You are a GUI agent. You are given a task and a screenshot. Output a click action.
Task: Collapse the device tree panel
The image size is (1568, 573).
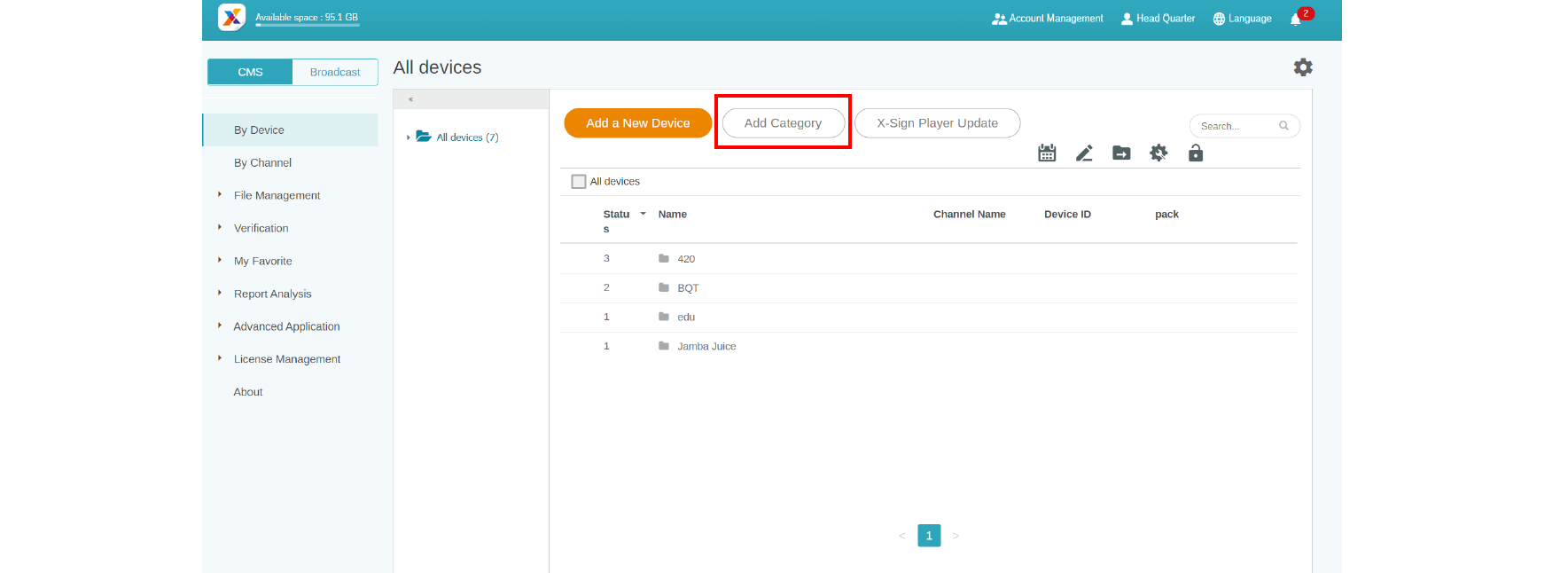(x=410, y=99)
